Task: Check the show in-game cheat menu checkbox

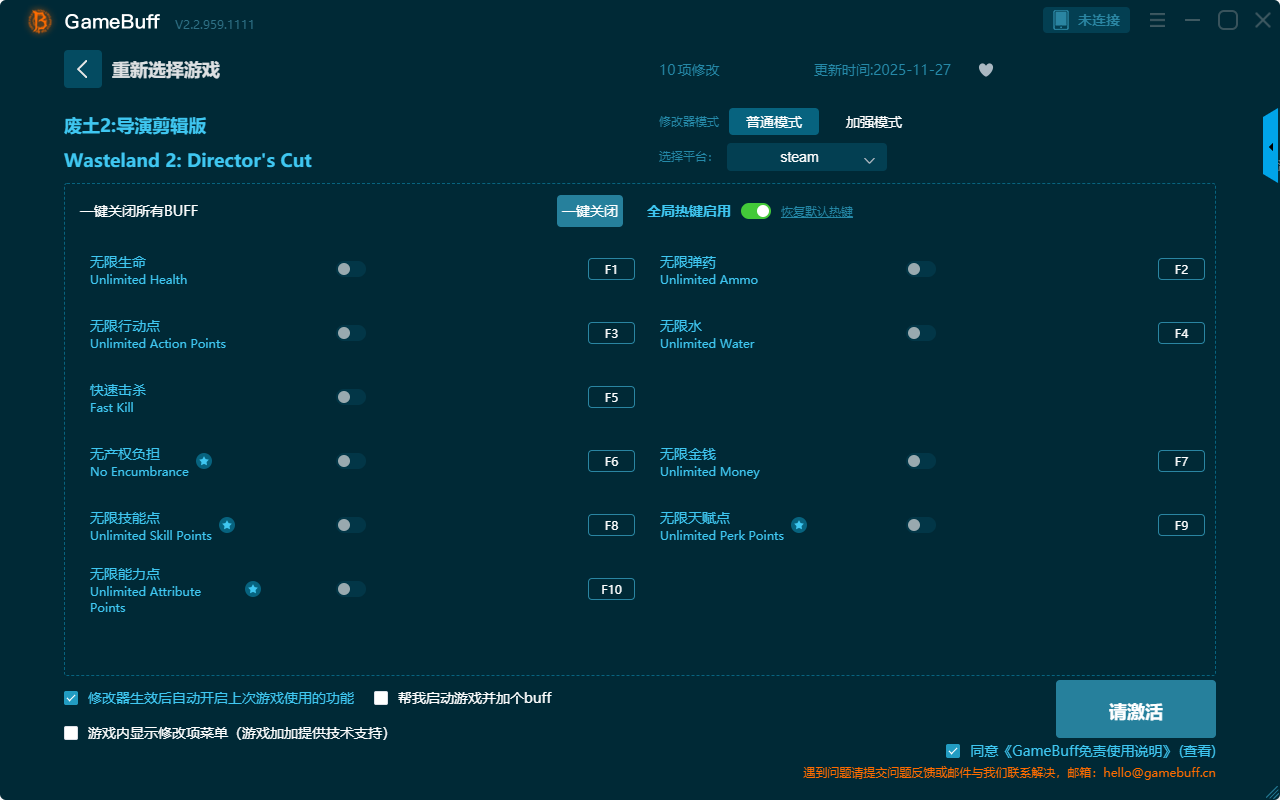Action: pos(71,733)
